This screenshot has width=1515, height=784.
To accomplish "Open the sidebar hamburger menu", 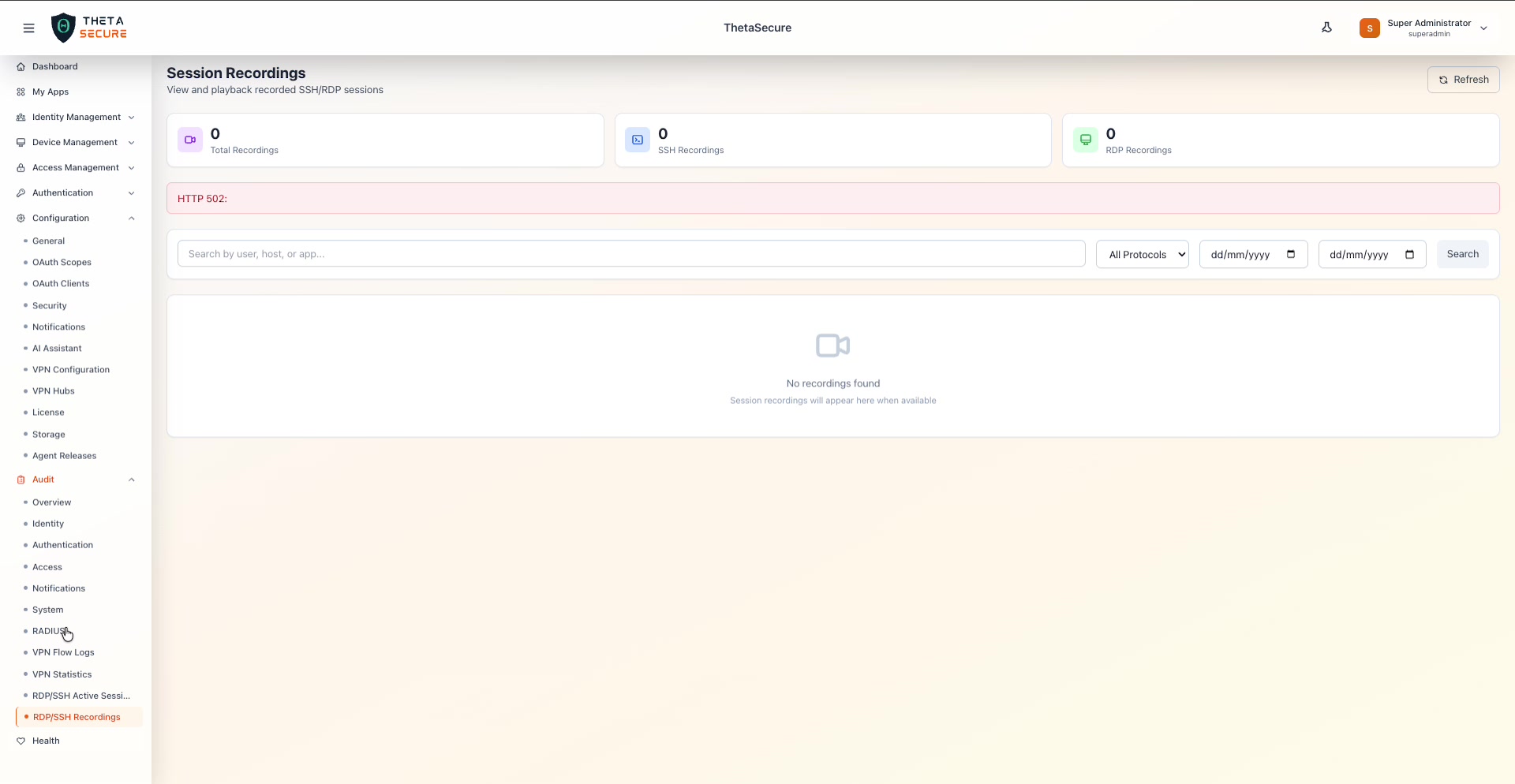I will [29, 28].
